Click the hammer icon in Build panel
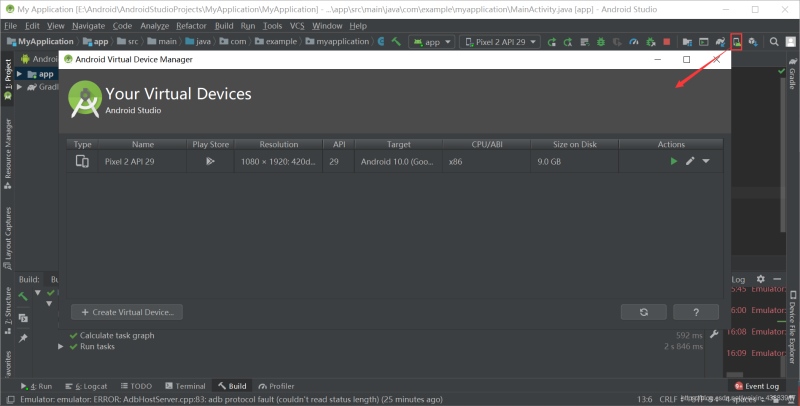Image resolution: width=800 pixels, height=406 pixels. click(x=23, y=296)
